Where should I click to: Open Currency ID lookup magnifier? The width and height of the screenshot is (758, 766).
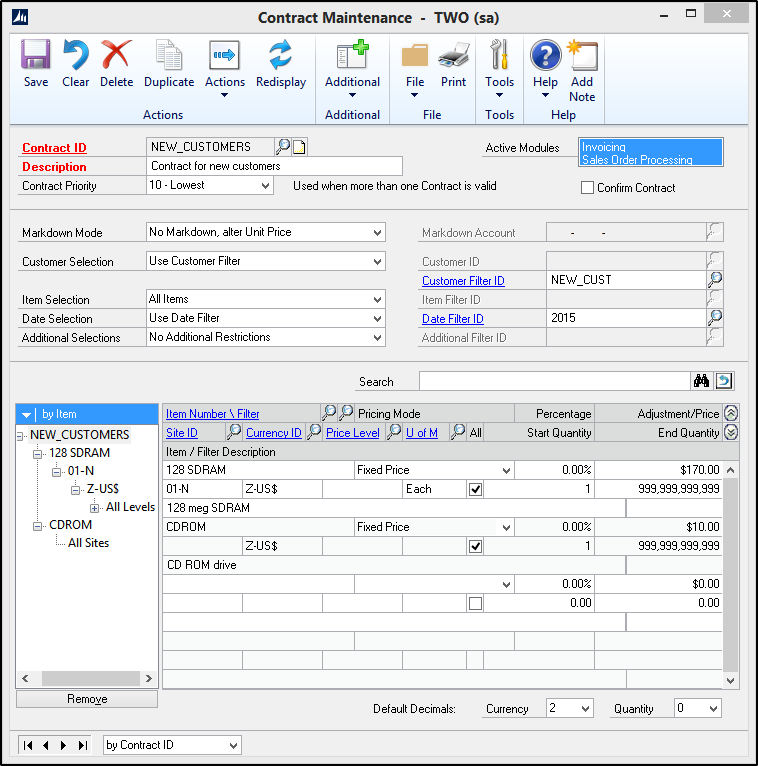[x=314, y=431]
